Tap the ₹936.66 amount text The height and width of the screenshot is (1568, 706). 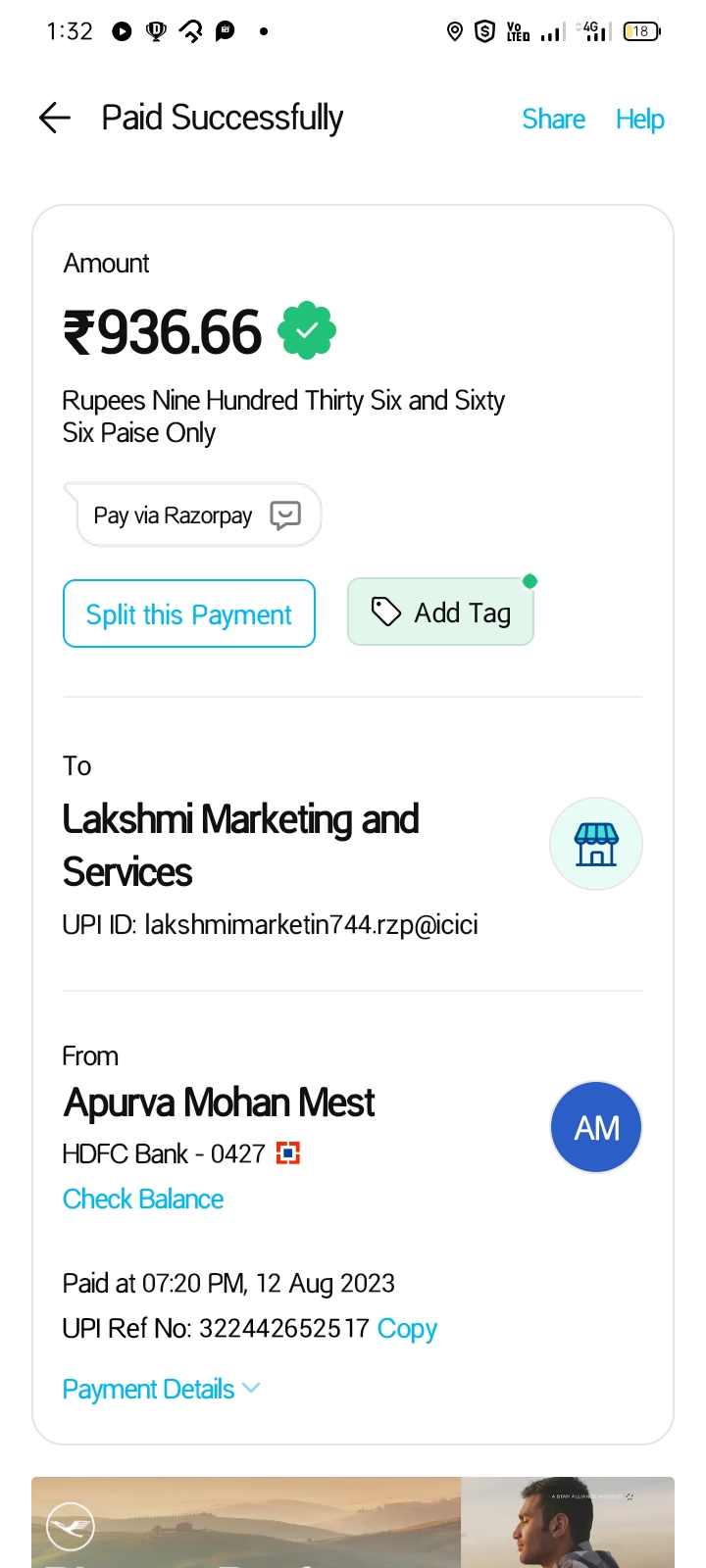click(x=163, y=332)
